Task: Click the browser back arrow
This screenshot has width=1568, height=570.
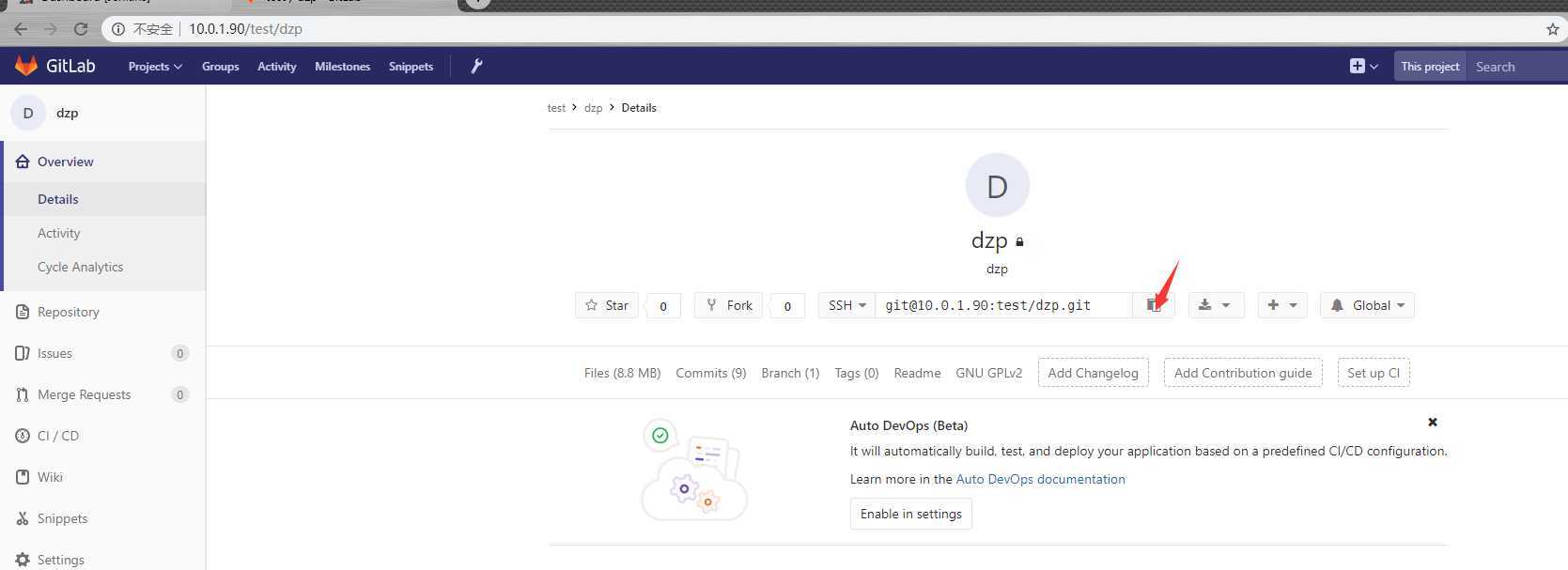Action: (21, 29)
